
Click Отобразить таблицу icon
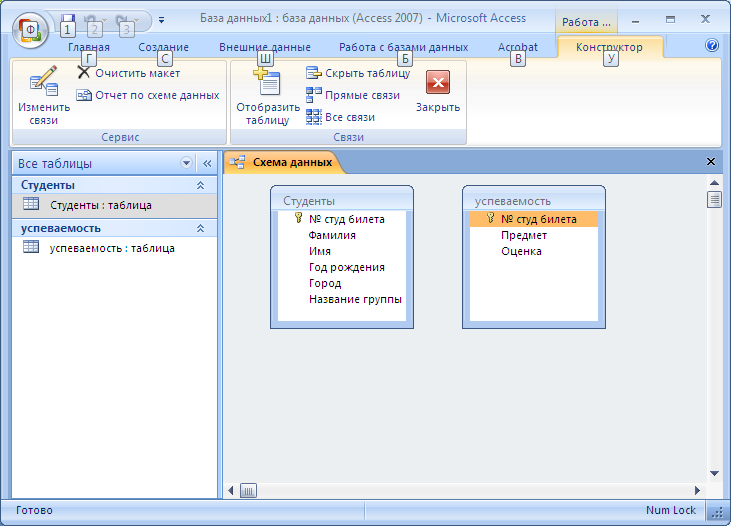coord(267,82)
